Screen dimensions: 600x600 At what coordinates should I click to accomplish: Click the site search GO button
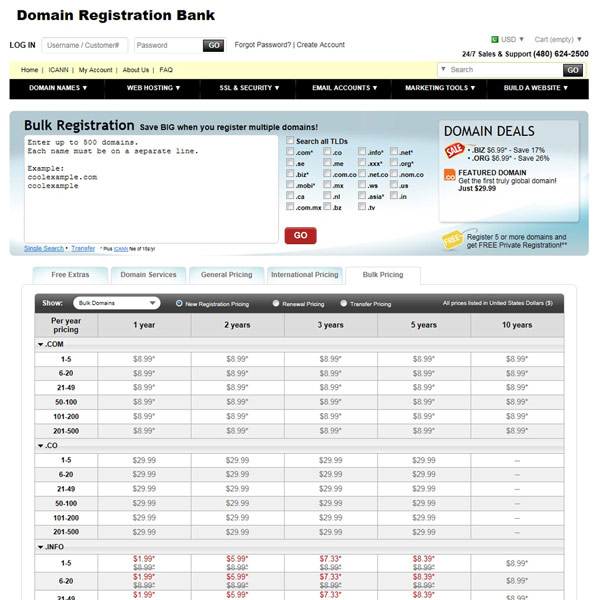(573, 70)
